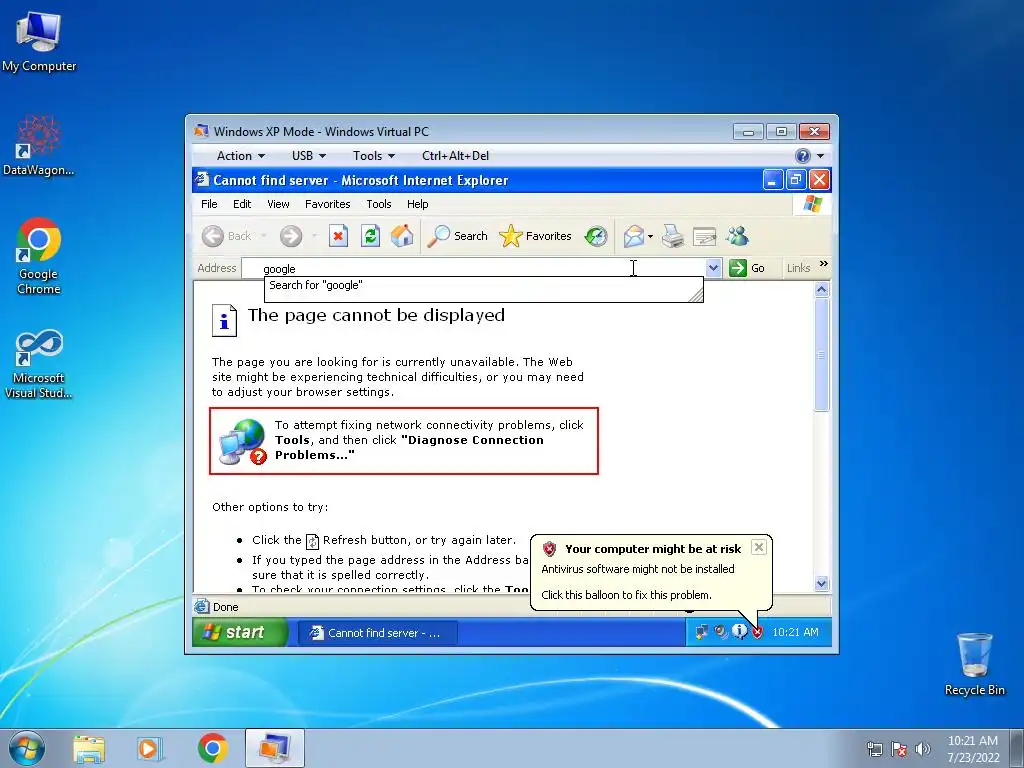Expand the Forward button history arrow

[314, 236]
